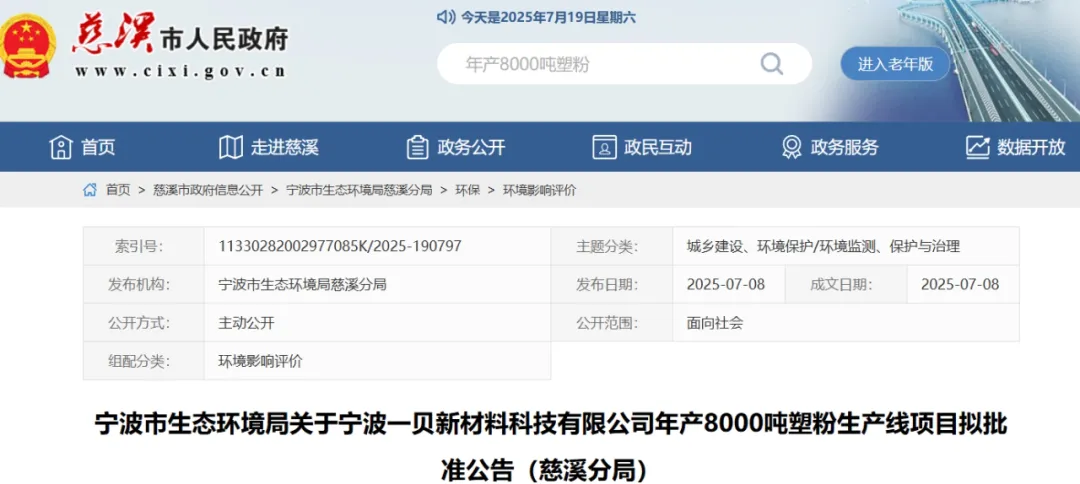This screenshot has height=484, width=1080.
Task: Click the person card icon beside 政民互动
Action: (604, 147)
